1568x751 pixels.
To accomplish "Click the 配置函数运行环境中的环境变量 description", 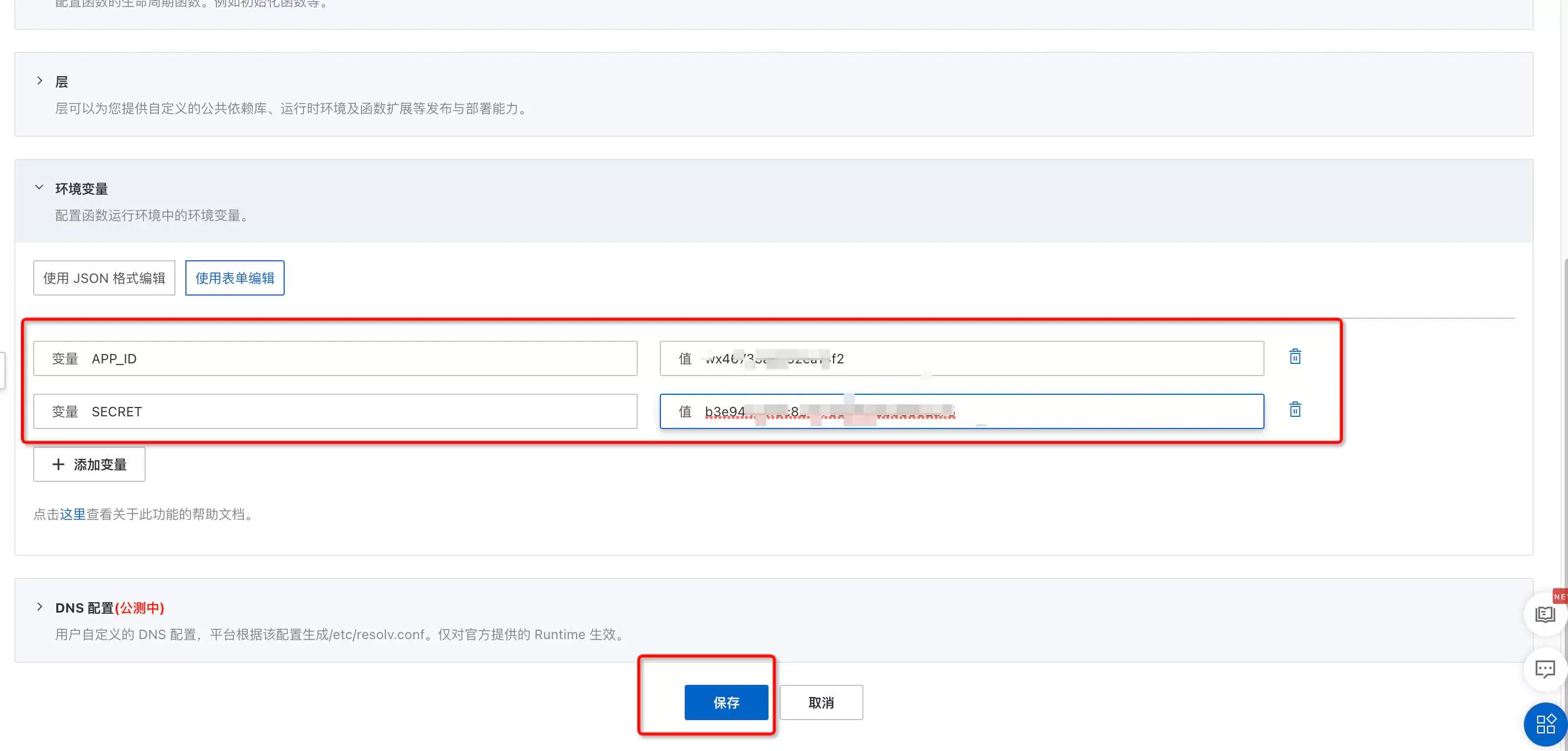I will [x=152, y=215].
